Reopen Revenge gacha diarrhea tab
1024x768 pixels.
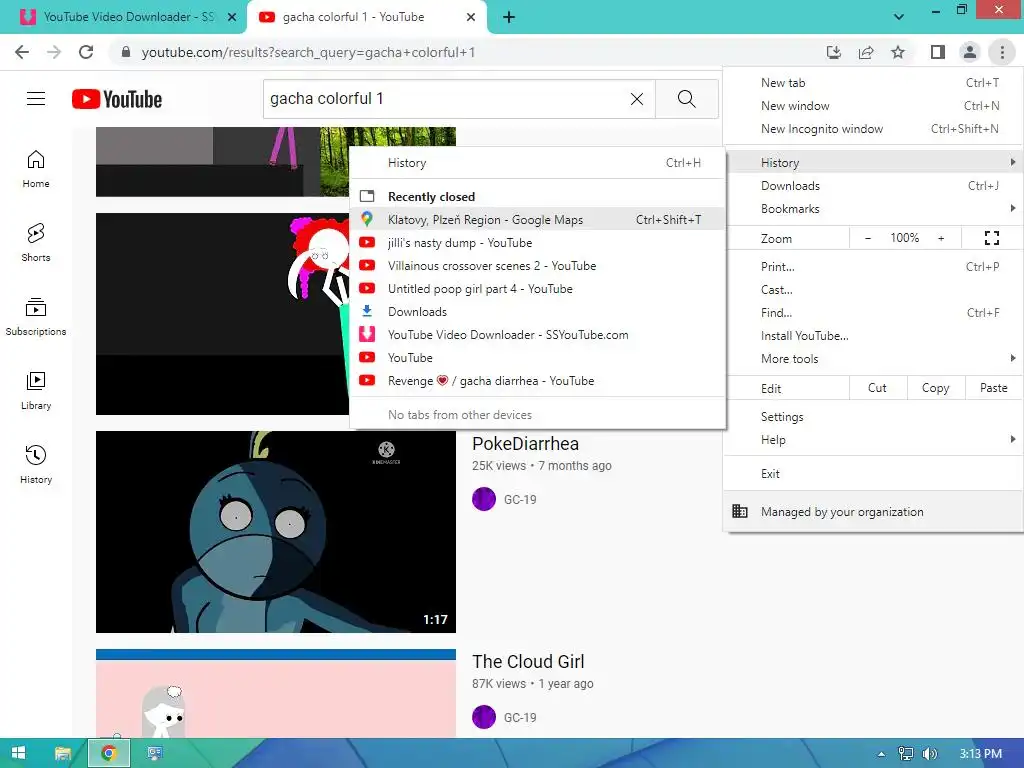click(537, 381)
